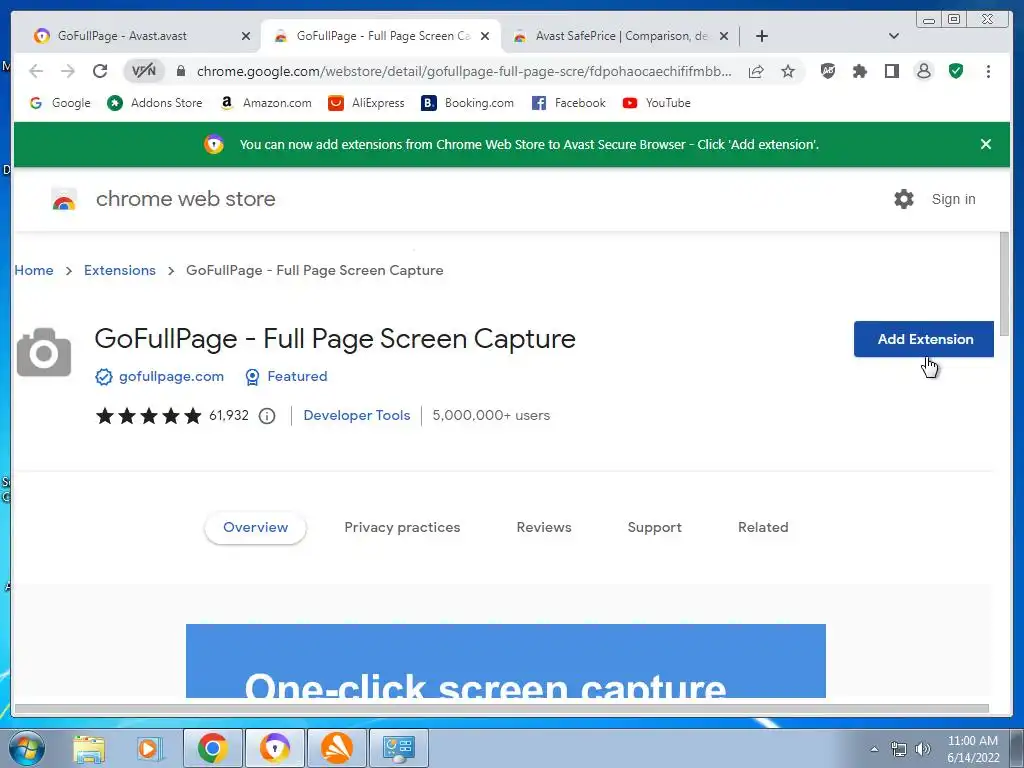Select the GoFullPage Full Page Screen Capture tab

(381, 36)
